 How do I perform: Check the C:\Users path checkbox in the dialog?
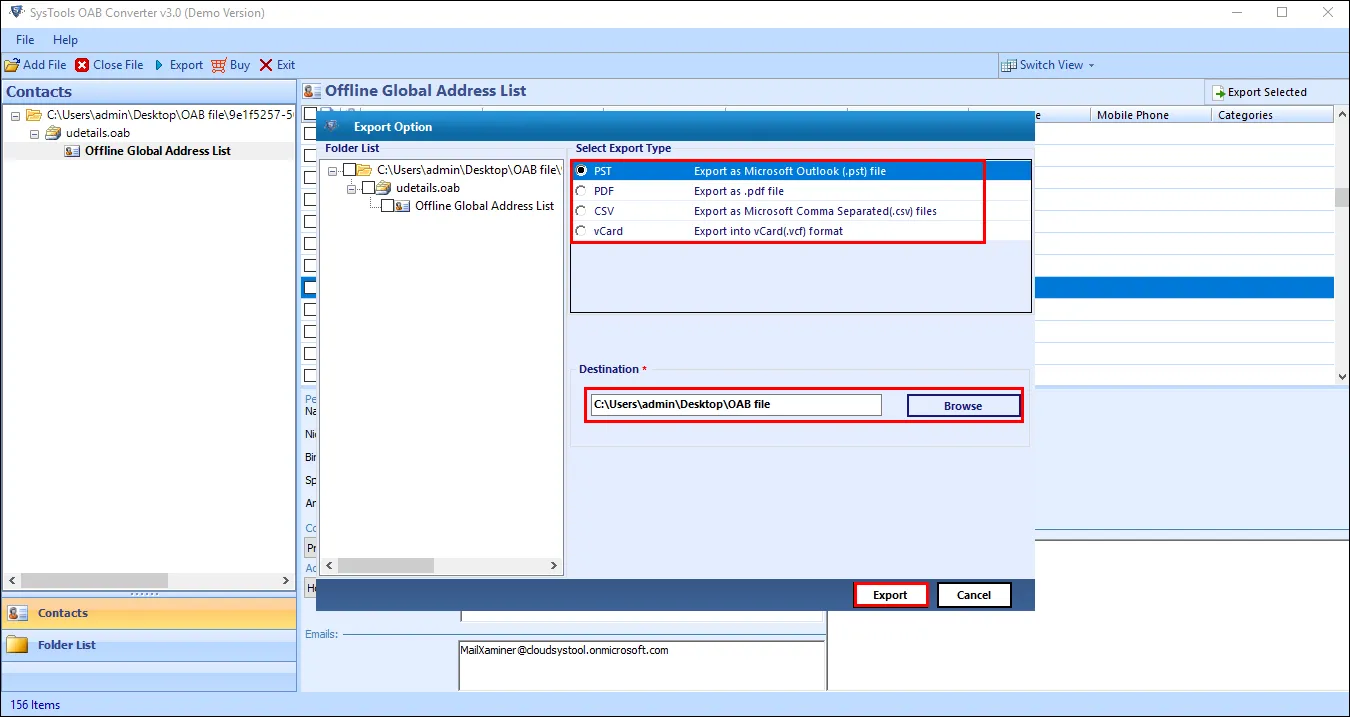(x=349, y=170)
